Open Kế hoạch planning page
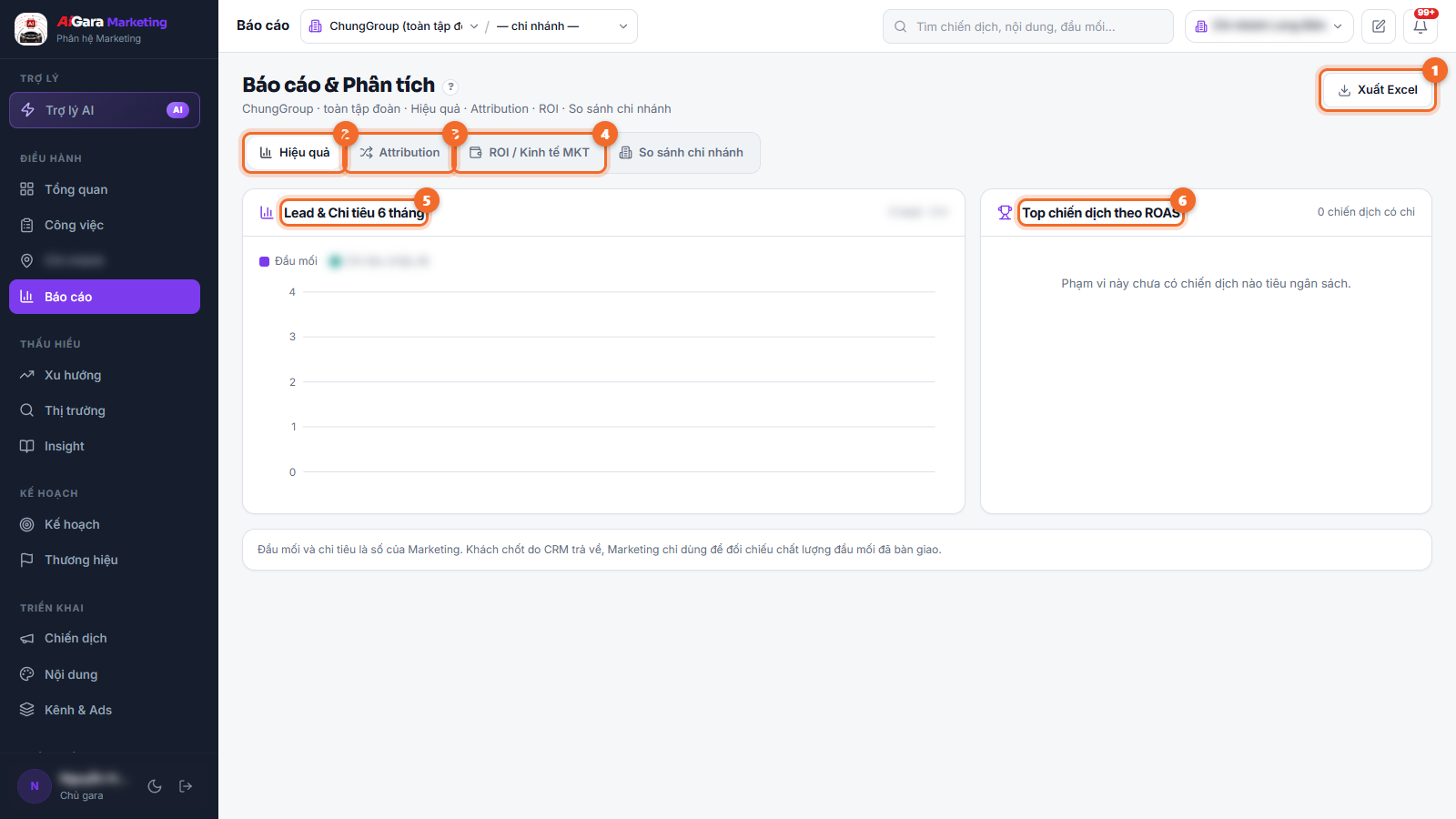 point(105,524)
